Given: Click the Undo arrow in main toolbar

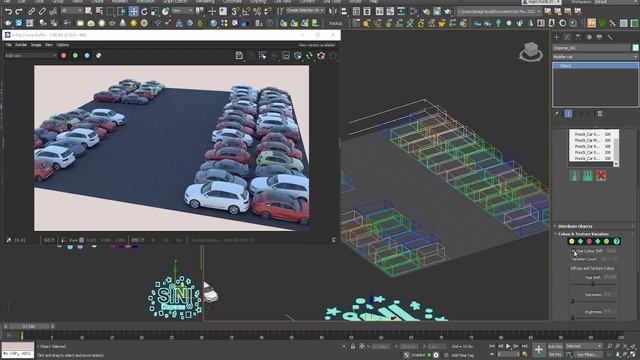Looking at the screenshot, I should (9, 11).
